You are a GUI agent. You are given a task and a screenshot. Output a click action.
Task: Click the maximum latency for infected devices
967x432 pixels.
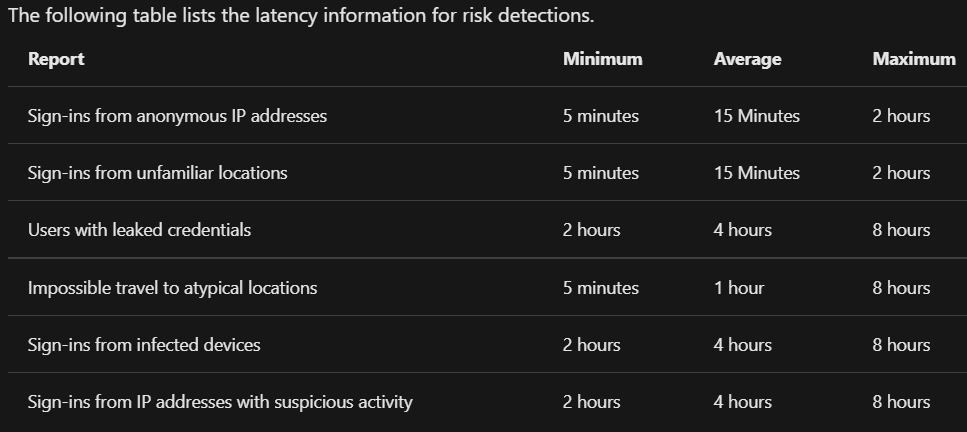coord(900,345)
